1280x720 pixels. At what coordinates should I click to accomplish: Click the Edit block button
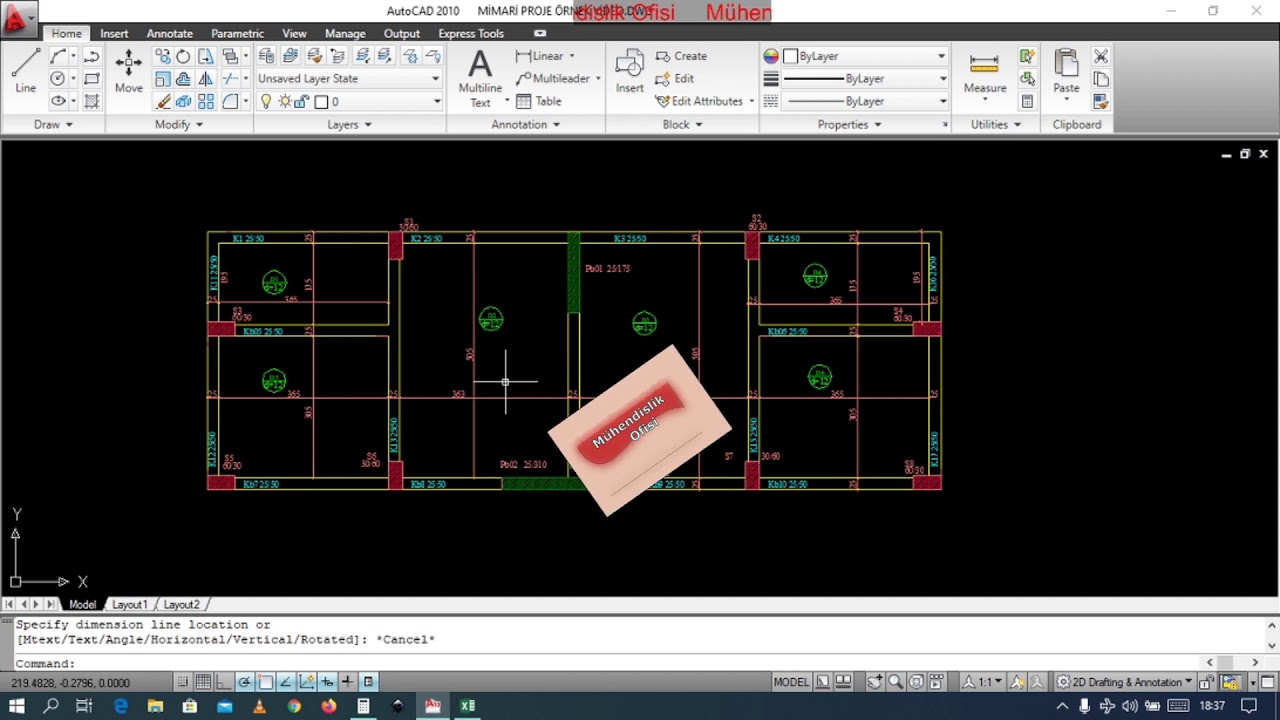[675, 78]
